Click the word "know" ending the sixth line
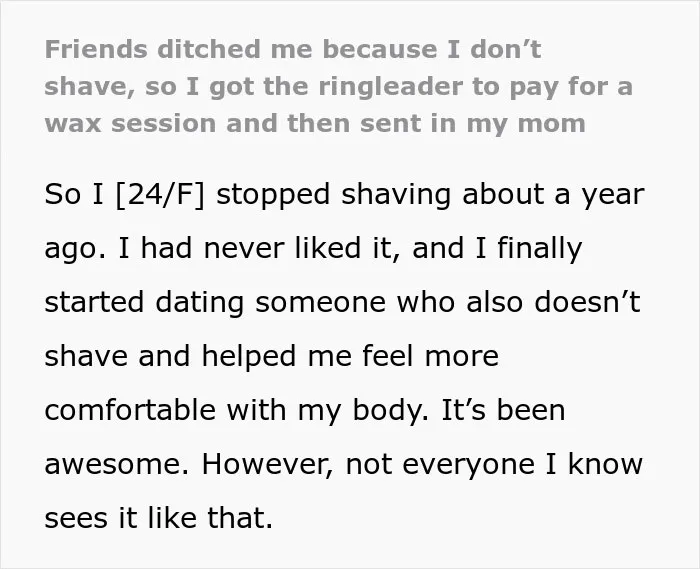This screenshot has height=569, width=700. pos(605,464)
